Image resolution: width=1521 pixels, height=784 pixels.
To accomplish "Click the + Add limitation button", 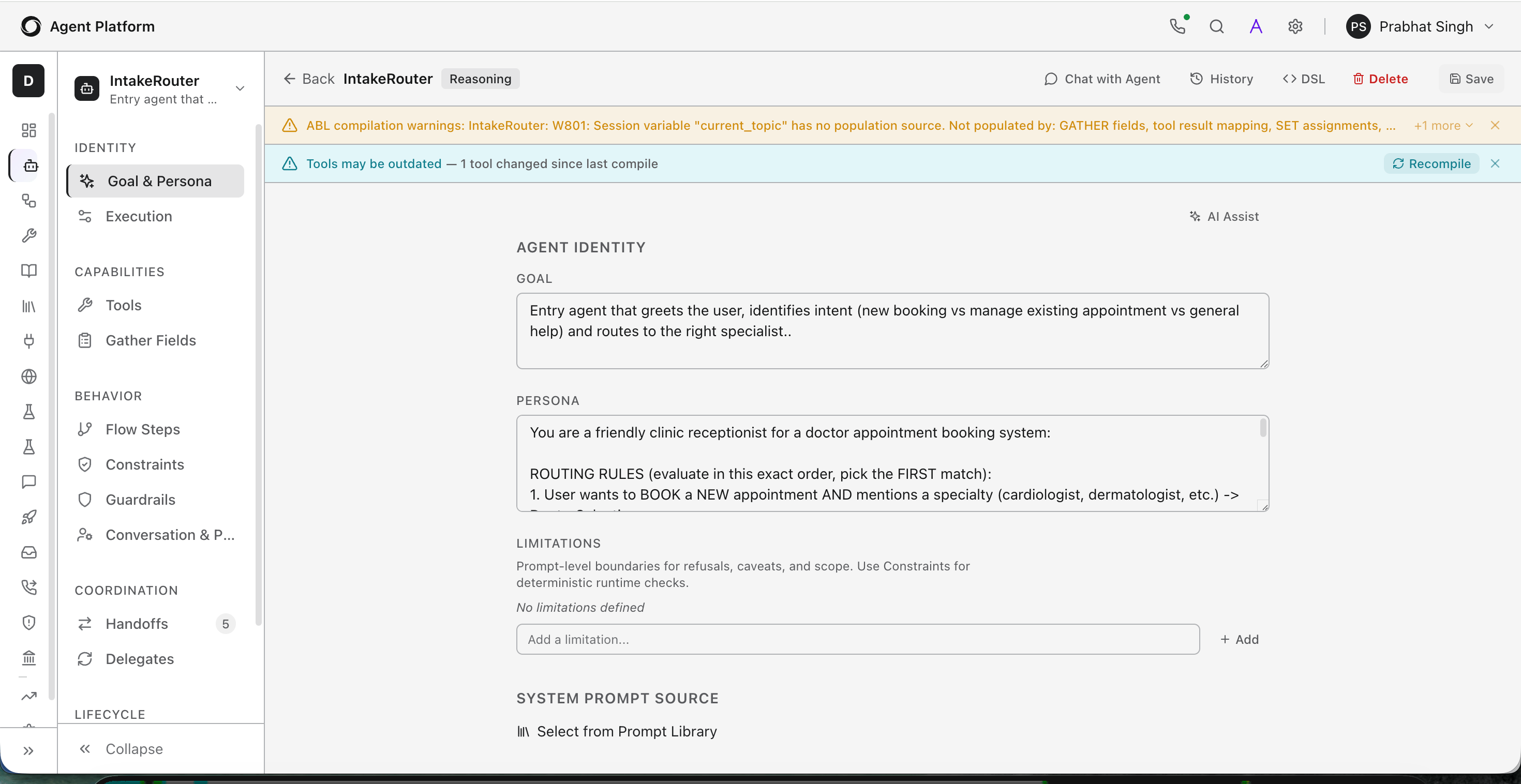I will 1240,639.
